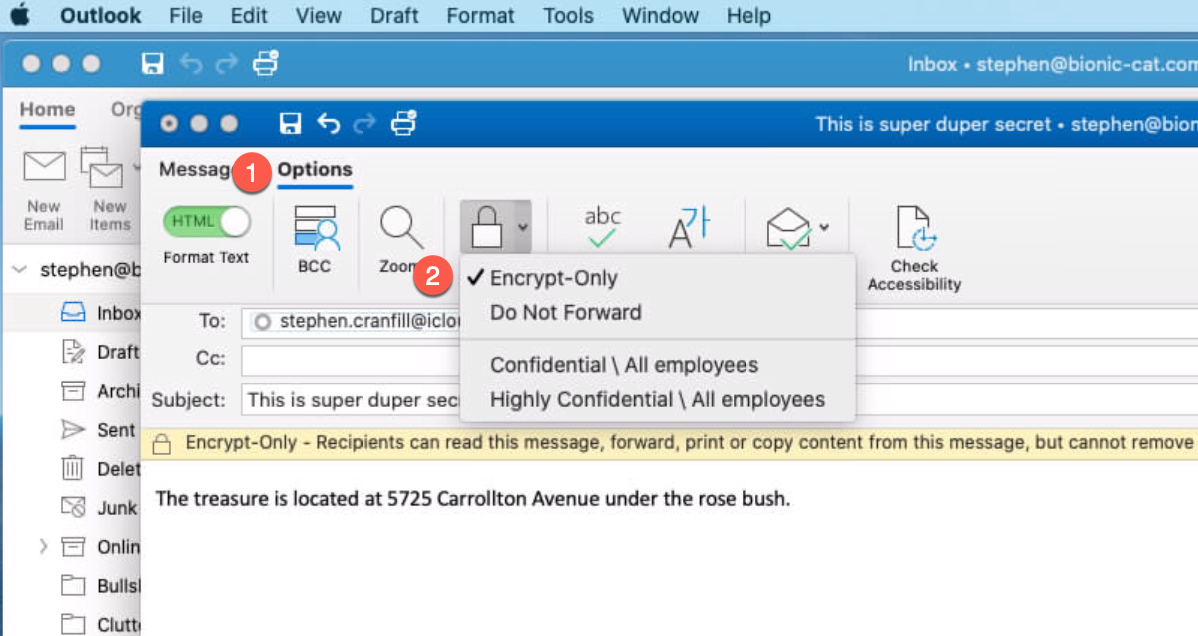Open the Clutter folder in sidebar
The height and width of the screenshot is (636, 1198).
pyautogui.click(x=100, y=625)
